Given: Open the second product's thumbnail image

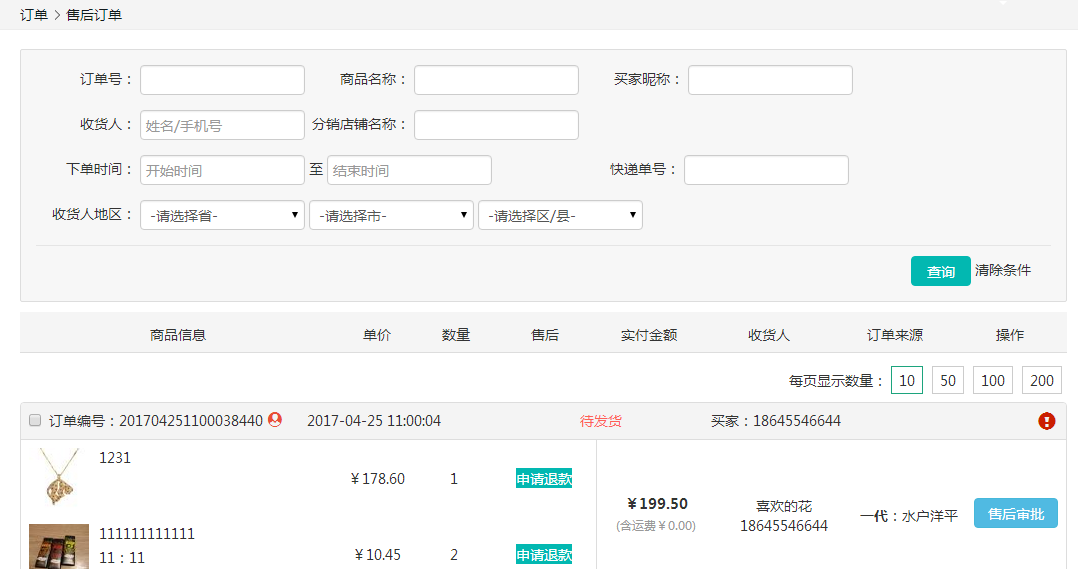Looking at the screenshot, I should (59, 546).
